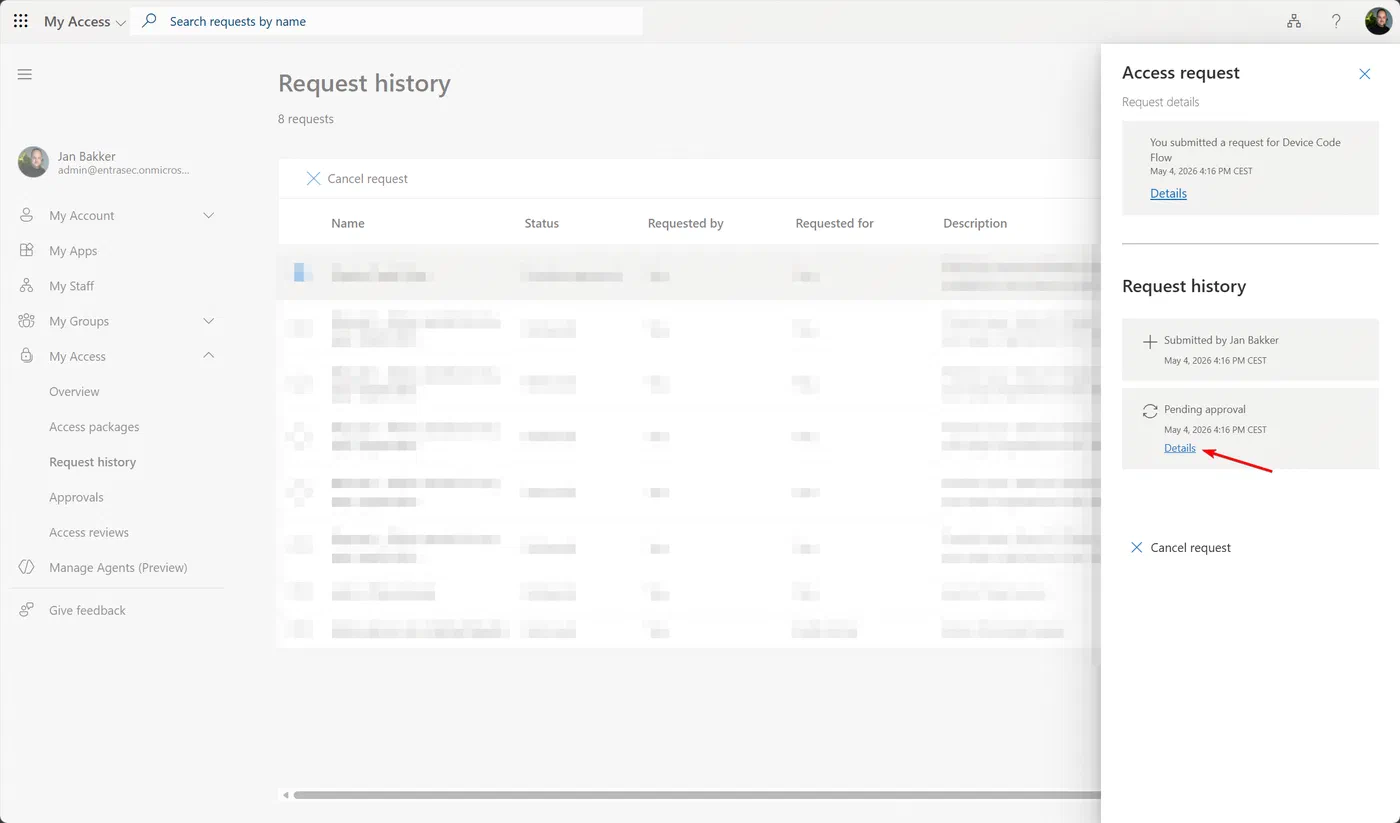Click the Description column header
Image resolution: width=1400 pixels, height=823 pixels.
click(975, 223)
